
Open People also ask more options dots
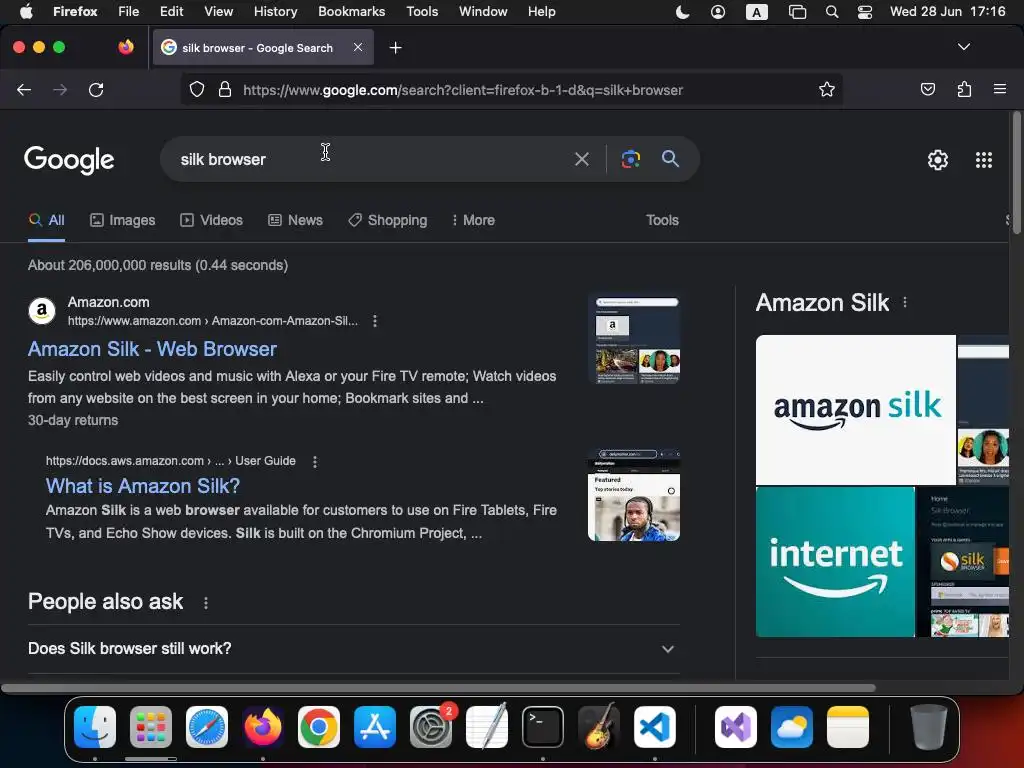click(206, 603)
